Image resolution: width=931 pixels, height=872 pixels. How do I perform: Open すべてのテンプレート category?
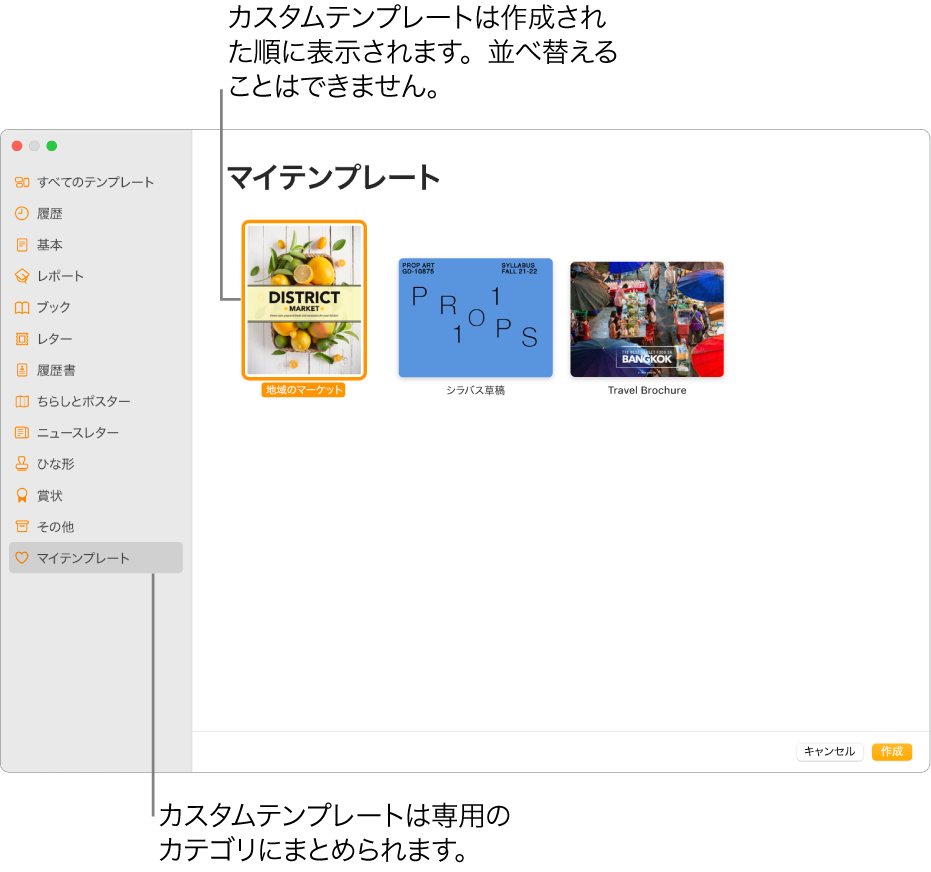[96, 182]
